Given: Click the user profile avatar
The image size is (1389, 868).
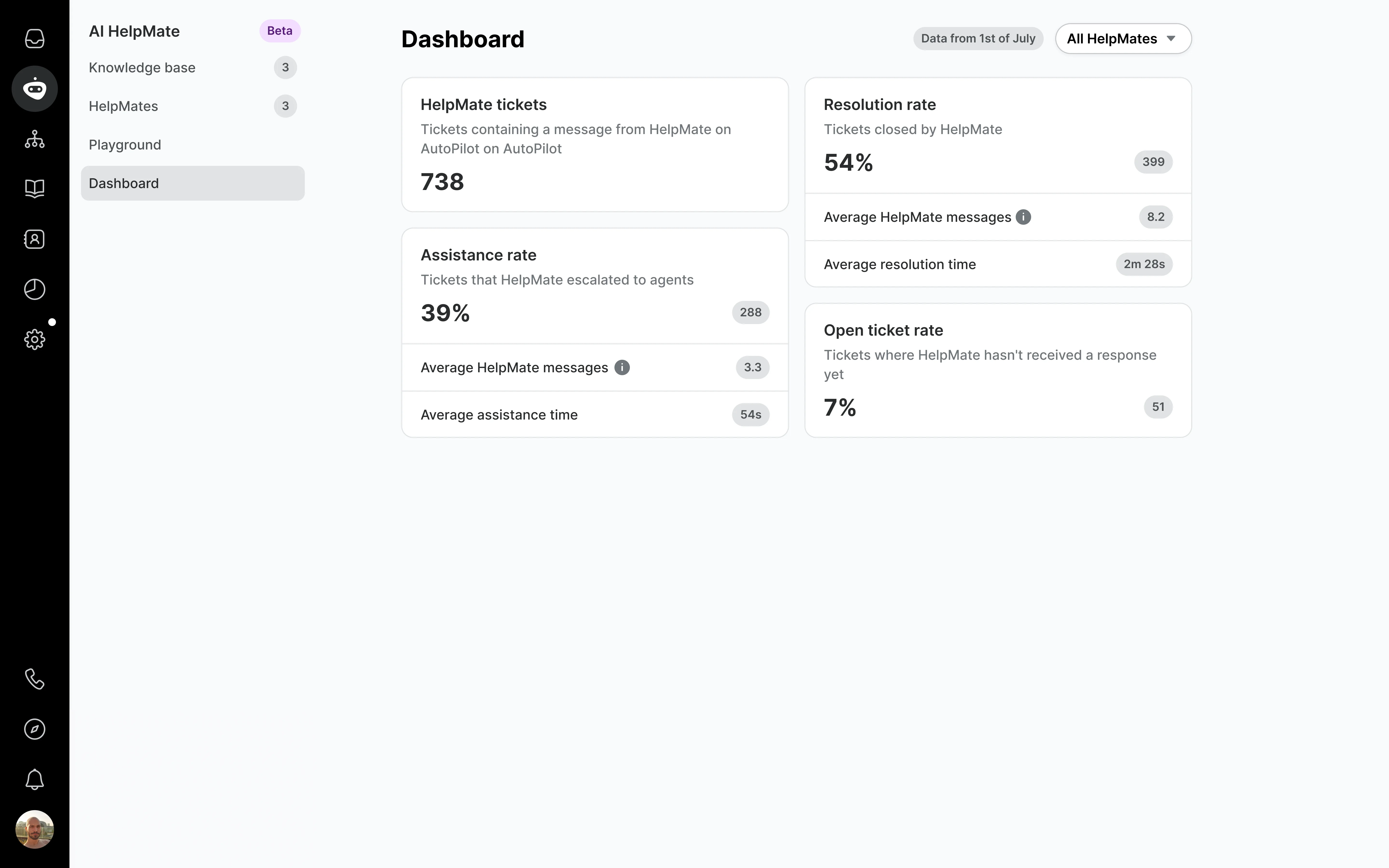Looking at the screenshot, I should click(x=34, y=829).
